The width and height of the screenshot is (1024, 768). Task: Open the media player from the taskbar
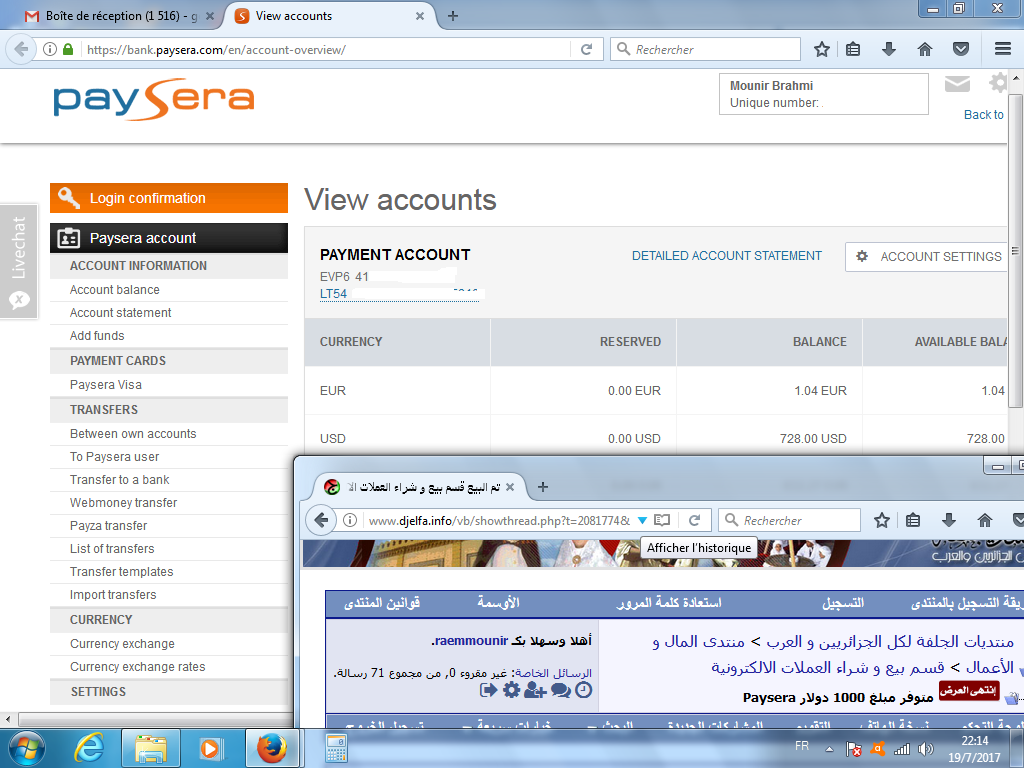coord(211,748)
